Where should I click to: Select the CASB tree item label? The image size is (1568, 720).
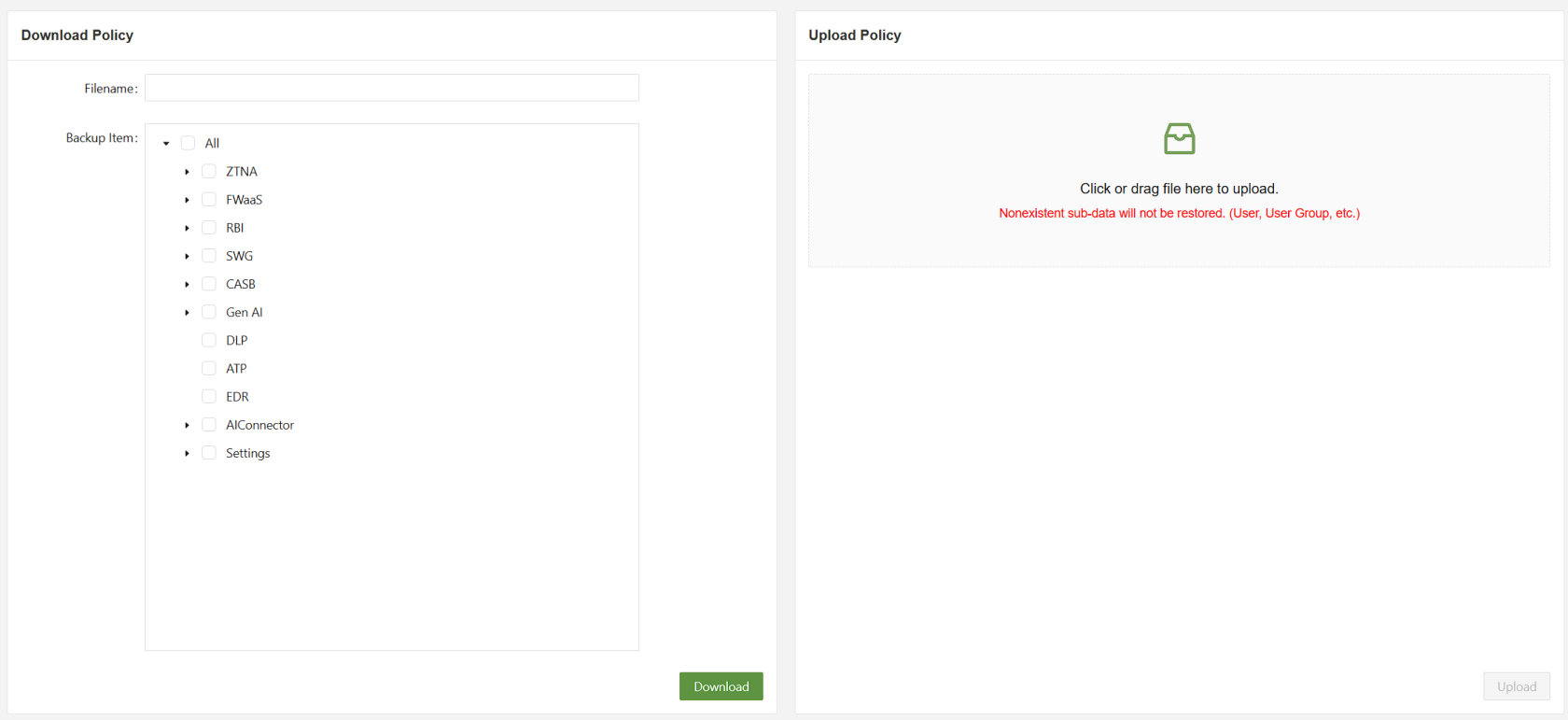coord(241,284)
